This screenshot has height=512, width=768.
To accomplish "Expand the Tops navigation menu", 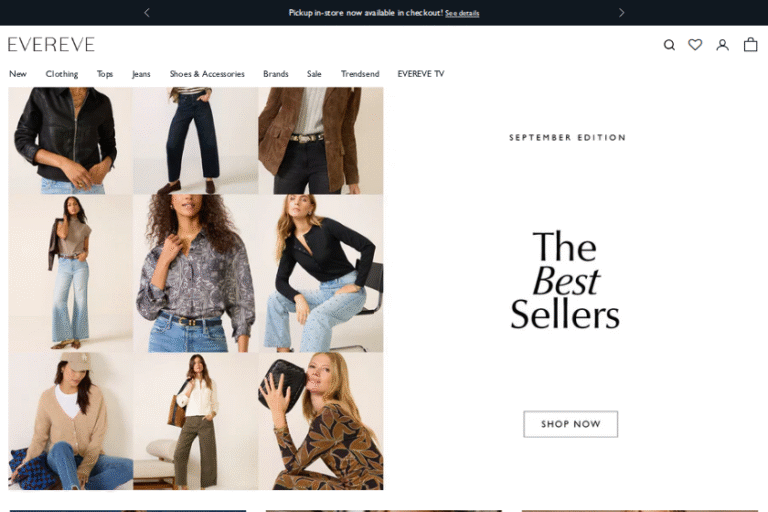I will (105, 74).
